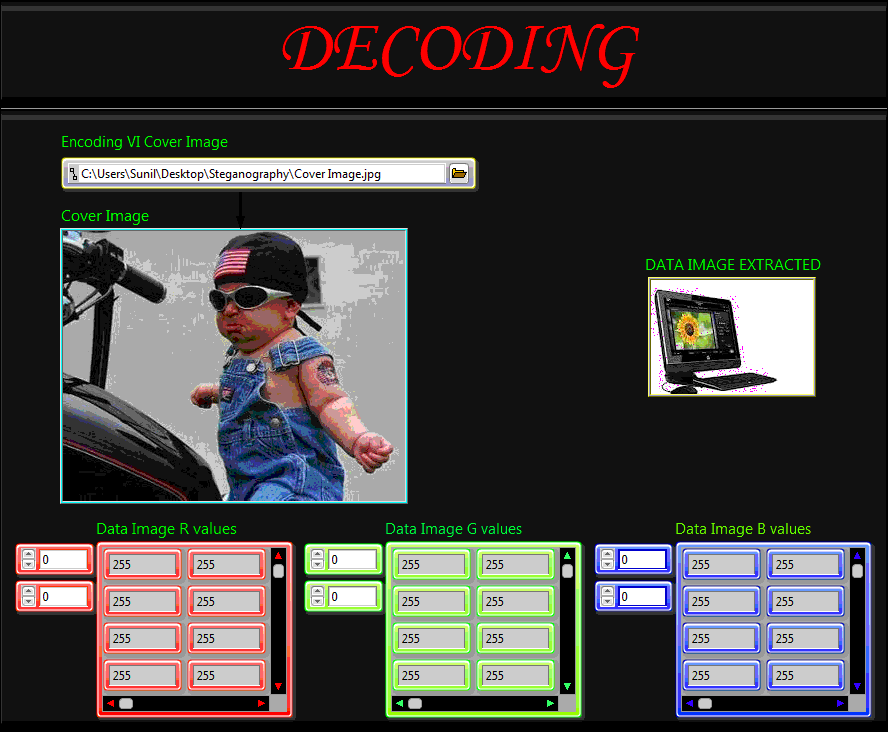Click the R values vertical scrollbar thumb
This screenshot has height=732, width=888.
click(x=278, y=571)
